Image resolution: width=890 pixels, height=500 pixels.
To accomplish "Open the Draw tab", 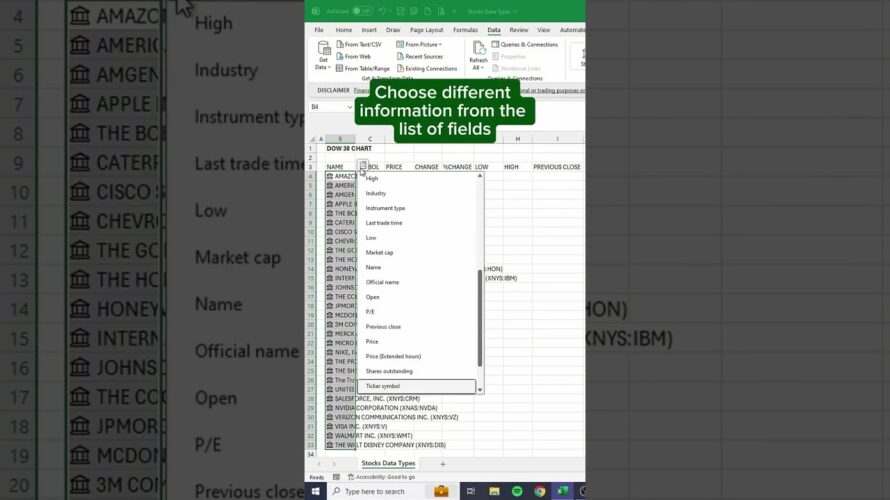I will (x=393, y=30).
